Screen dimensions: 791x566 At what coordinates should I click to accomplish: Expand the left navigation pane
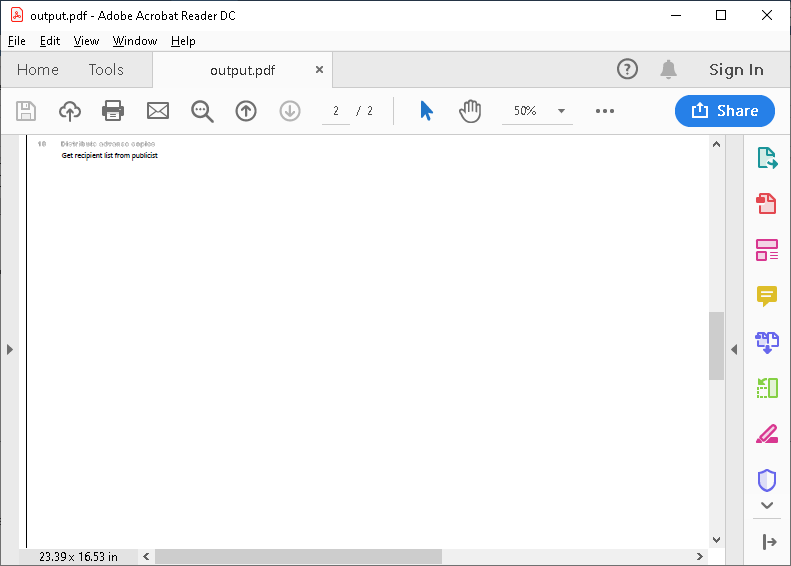click(10, 349)
